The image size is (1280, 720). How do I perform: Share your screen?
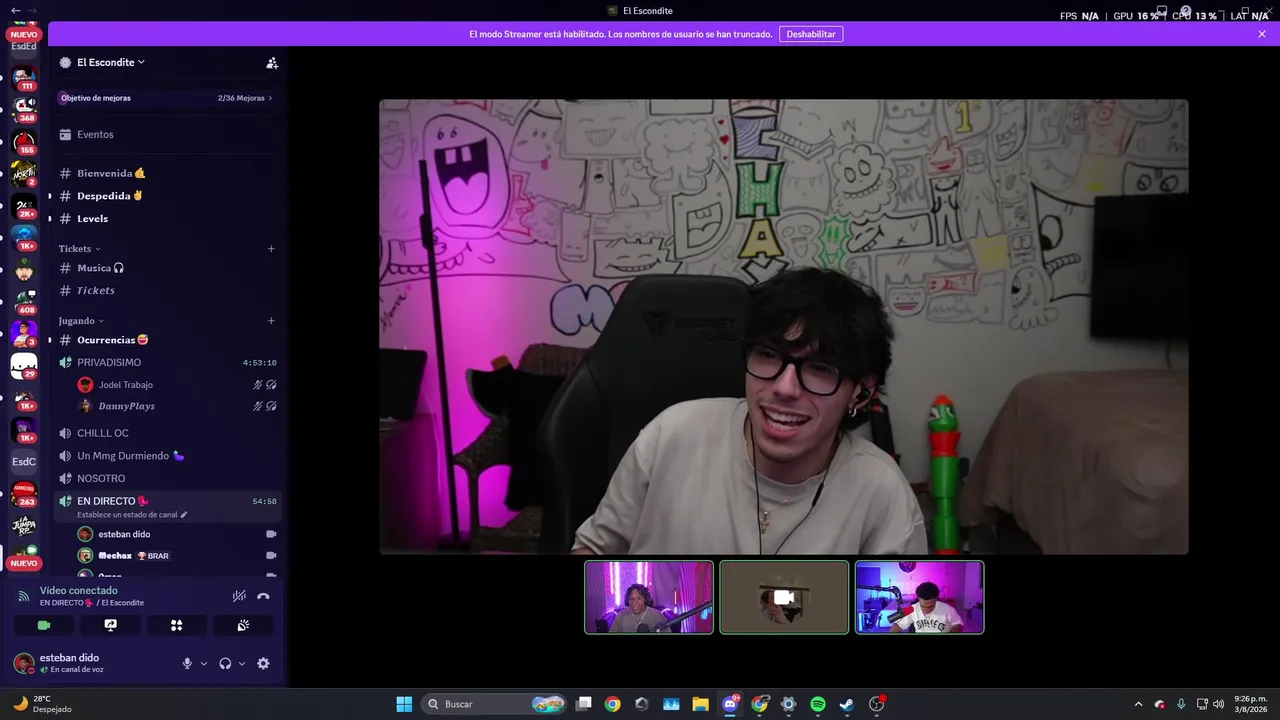click(x=110, y=625)
